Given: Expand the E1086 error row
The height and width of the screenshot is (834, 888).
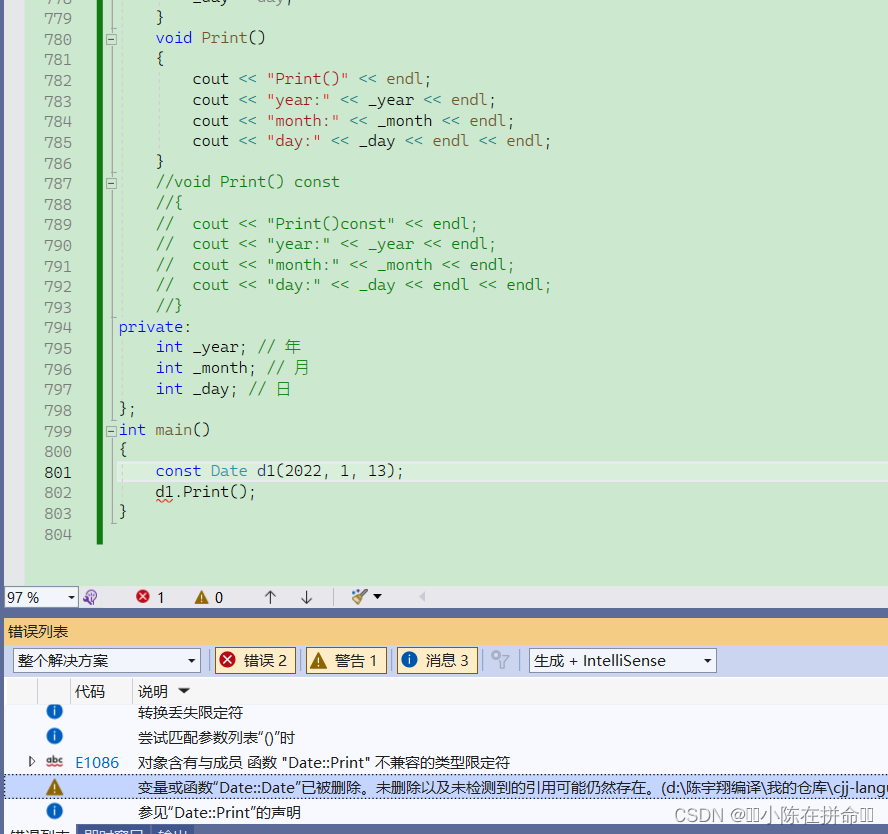Looking at the screenshot, I should pyautogui.click(x=32, y=762).
